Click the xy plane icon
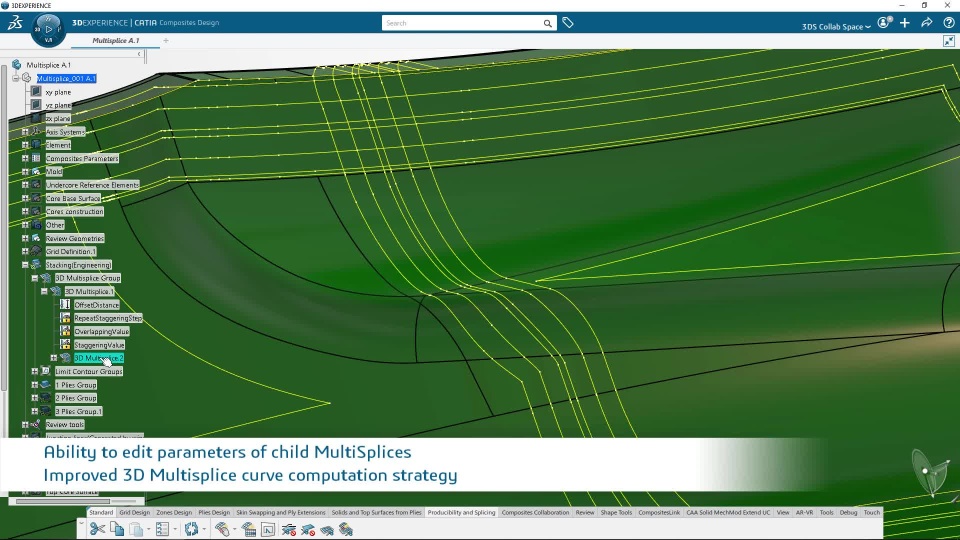 (36, 92)
